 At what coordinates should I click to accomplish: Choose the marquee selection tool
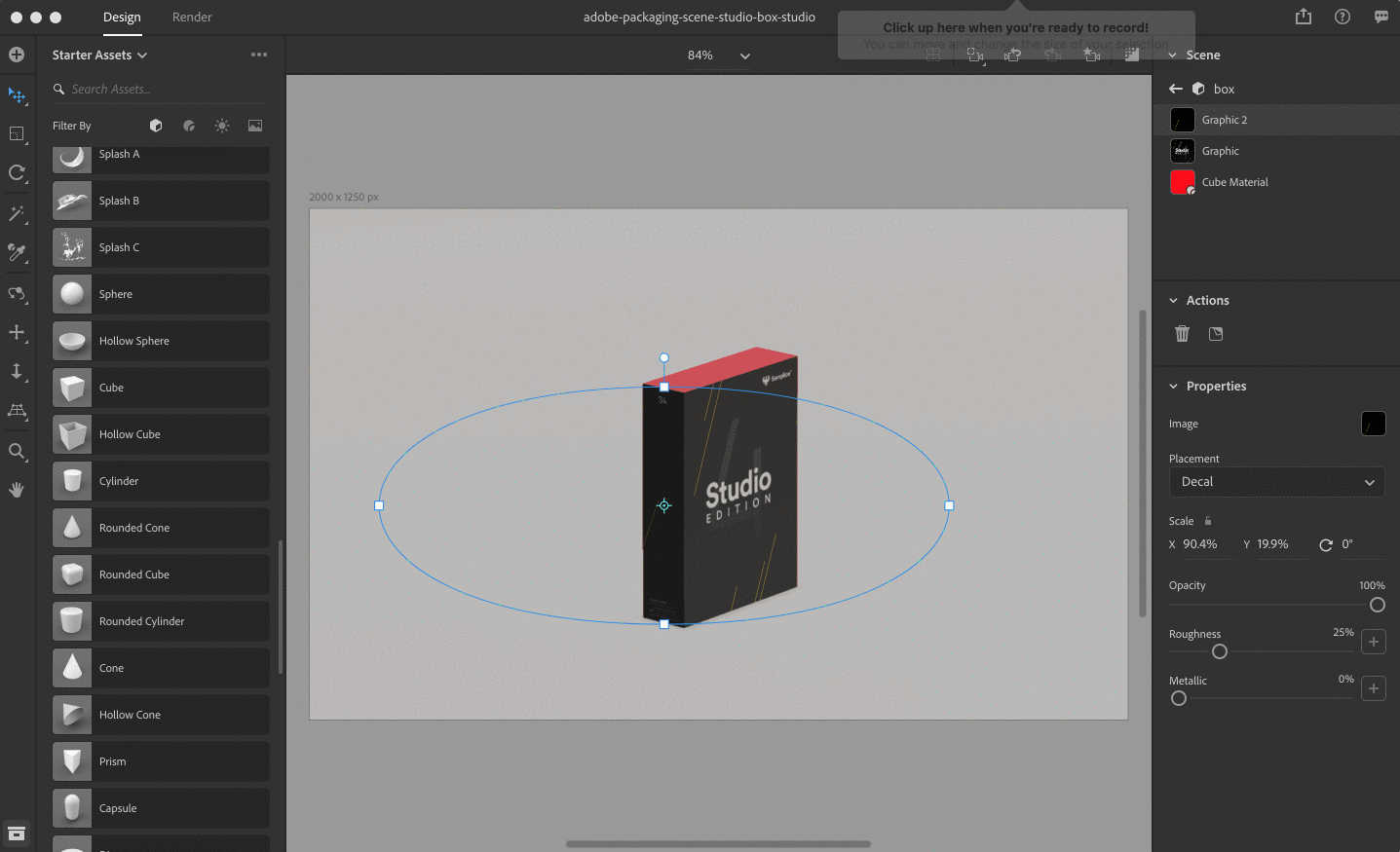tap(17, 134)
